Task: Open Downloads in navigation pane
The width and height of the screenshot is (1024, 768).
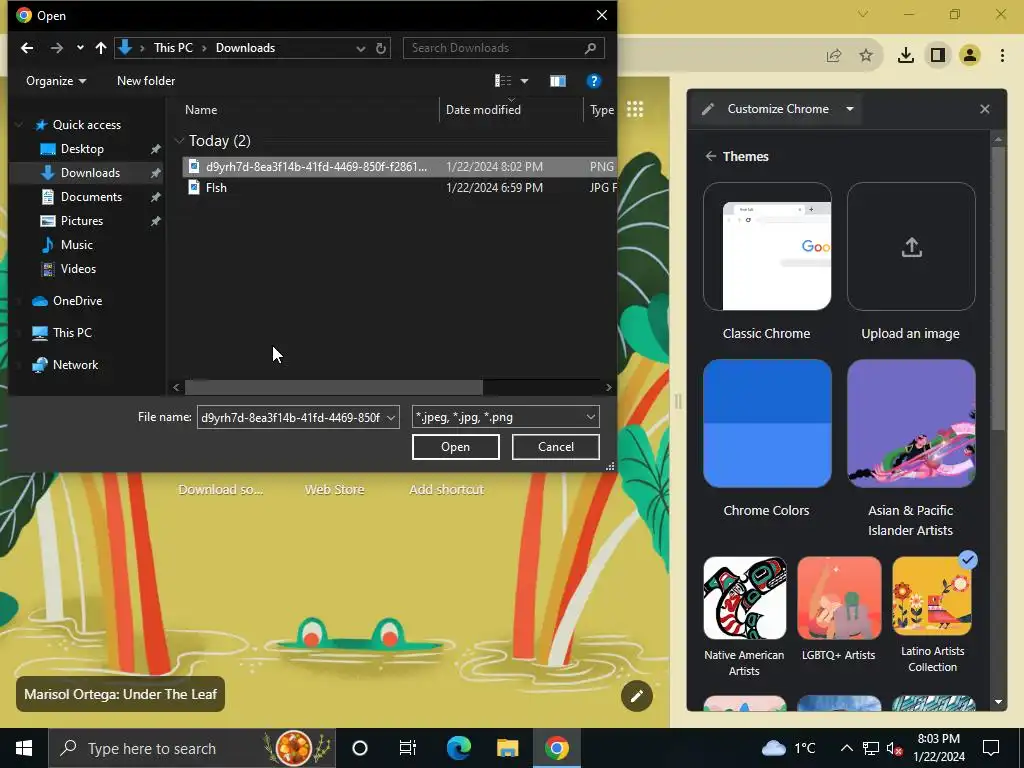Action: (x=90, y=173)
